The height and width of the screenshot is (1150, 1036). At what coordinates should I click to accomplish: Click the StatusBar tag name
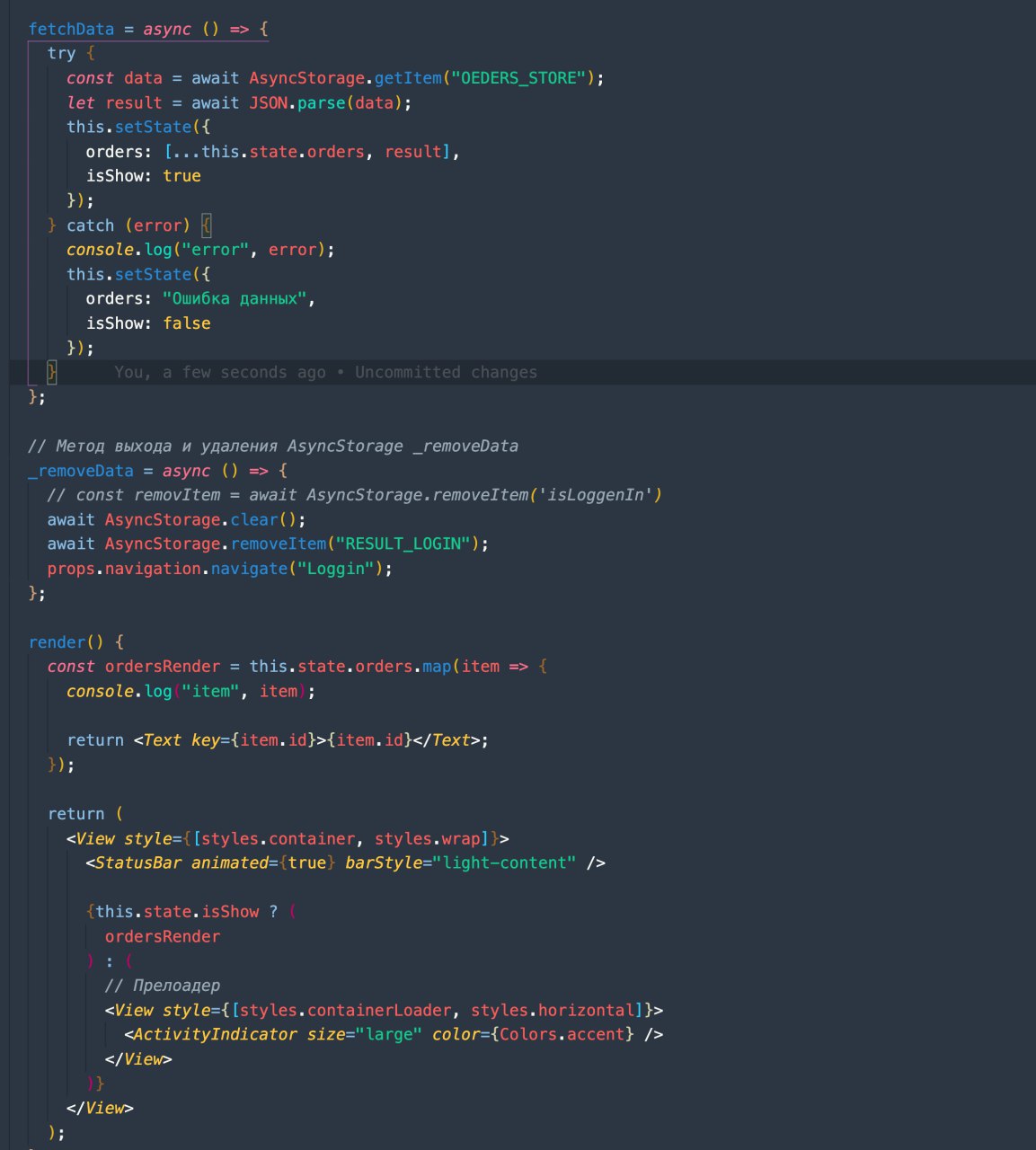point(138,862)
